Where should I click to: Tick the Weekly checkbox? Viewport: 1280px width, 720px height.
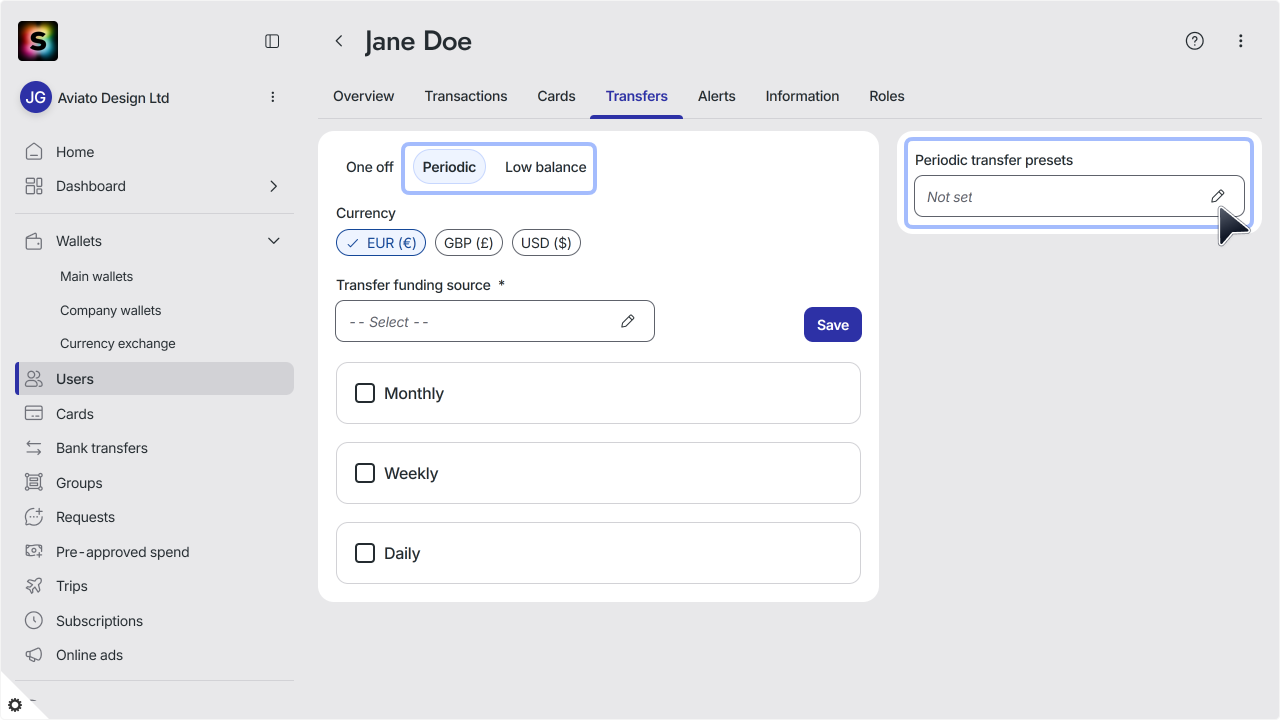point(365,473)
